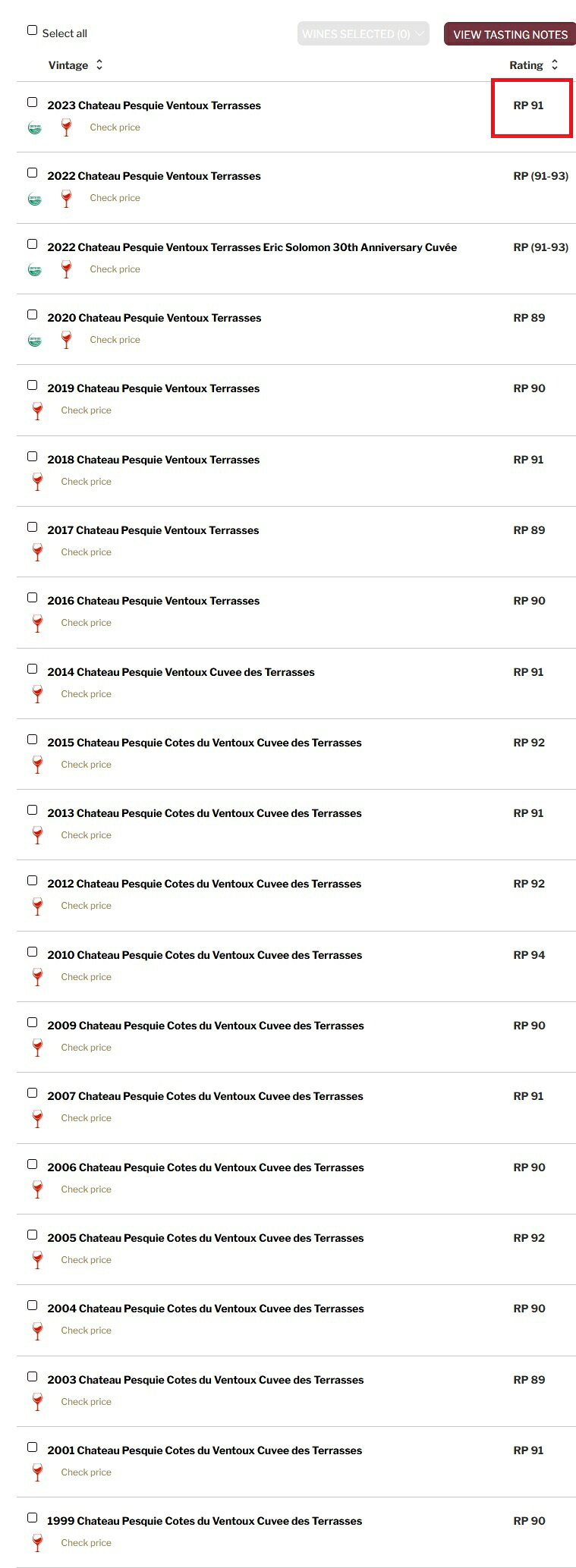Viewport: 576px width, 1568px height.
Task: Click red wine glass icon beside 2022 Eric Solomon Cuvée
Action: click(66, 269)
